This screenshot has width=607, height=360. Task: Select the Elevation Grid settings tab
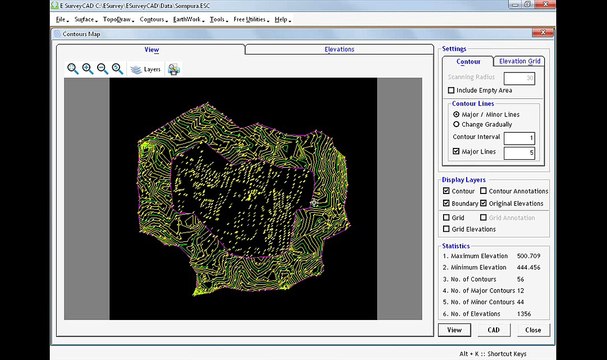[520, 61]
